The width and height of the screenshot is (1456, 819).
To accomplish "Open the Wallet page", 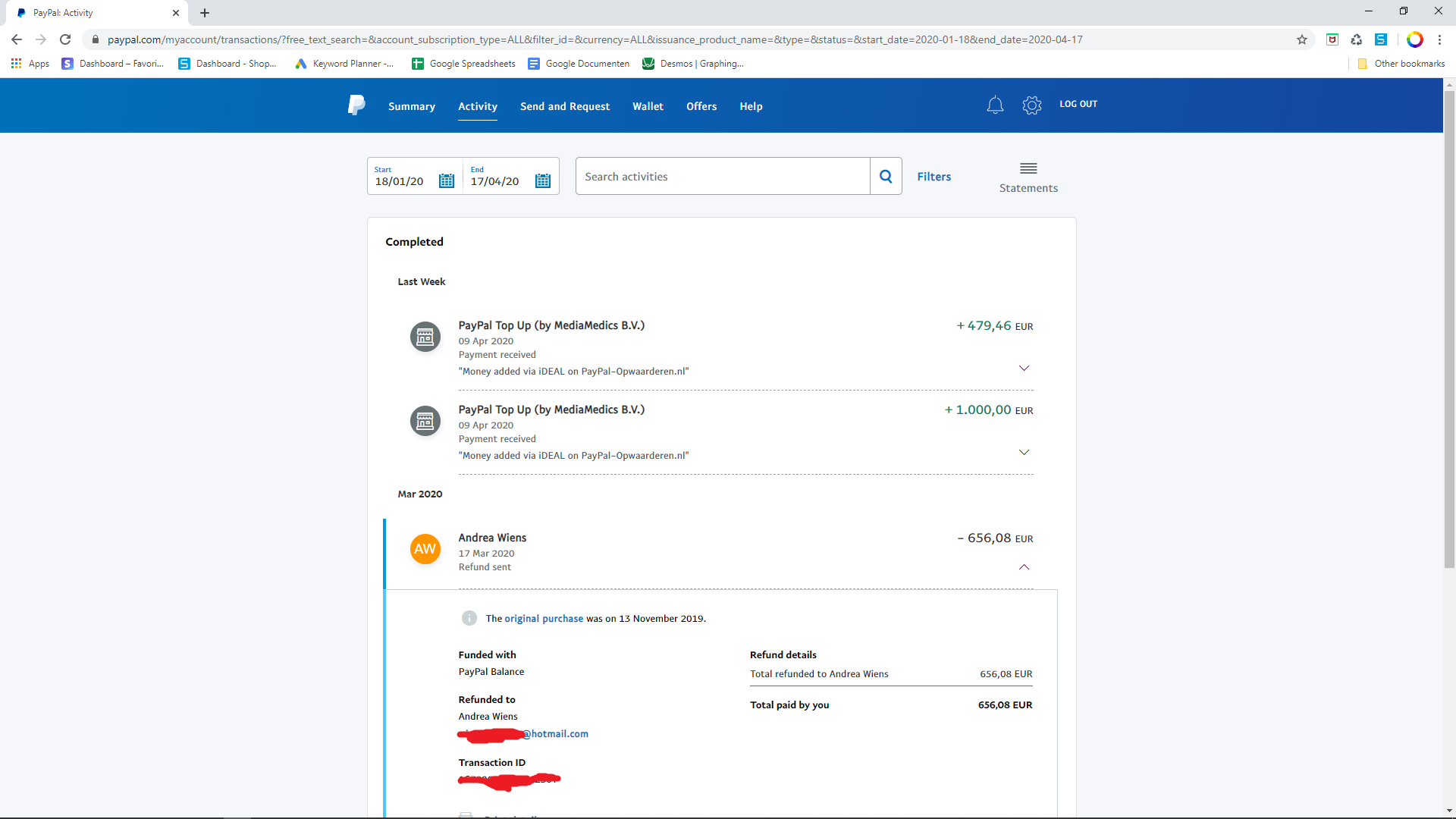I will pyautogui.click(x=648, y=106).
